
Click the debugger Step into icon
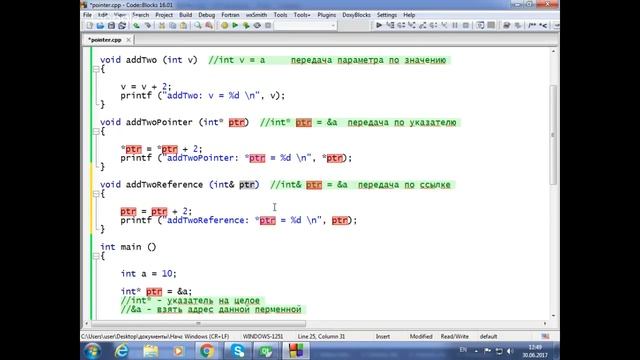[412, 25]
